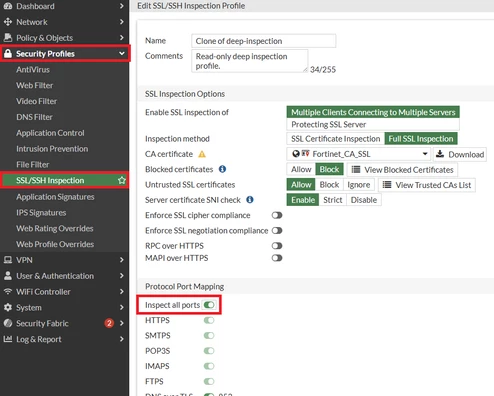
Task: Download the CA certificate
Action: (x=460, y=154)
